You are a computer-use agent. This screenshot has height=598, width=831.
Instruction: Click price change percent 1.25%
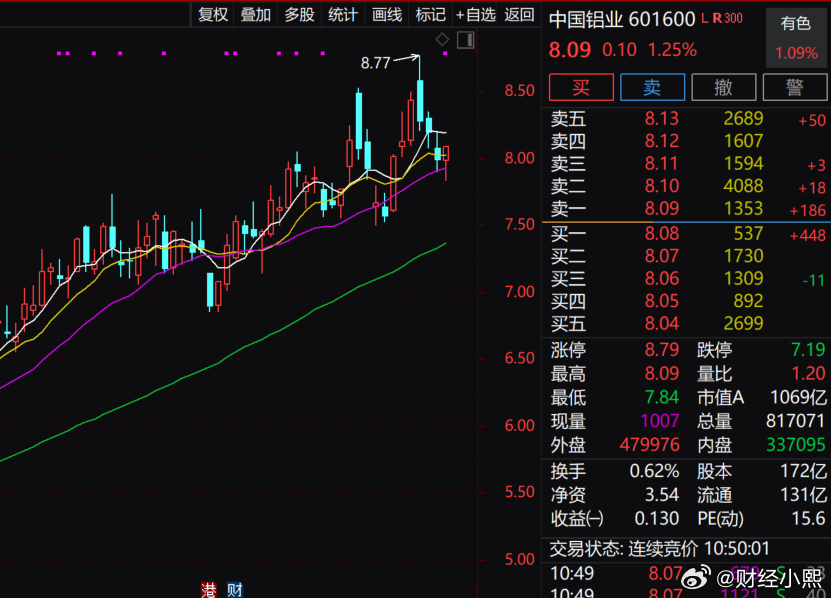[672, 50]
